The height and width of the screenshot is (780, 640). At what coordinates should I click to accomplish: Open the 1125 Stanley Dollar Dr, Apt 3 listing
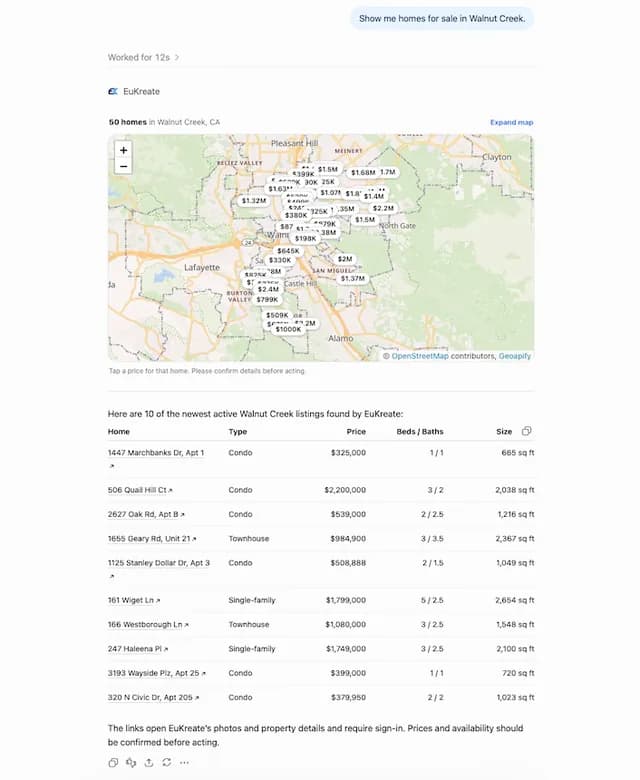[x=159, y=563]
